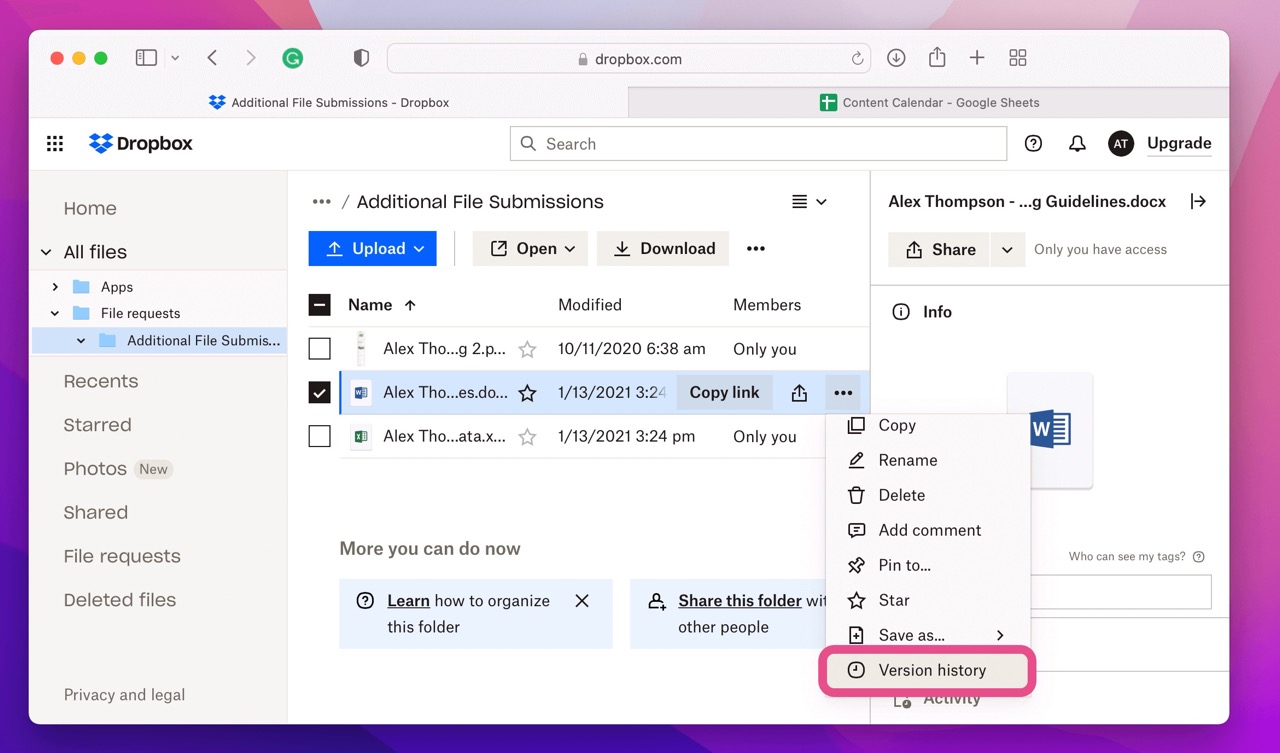Open the Save as... submenu

[x=928, y=635]
